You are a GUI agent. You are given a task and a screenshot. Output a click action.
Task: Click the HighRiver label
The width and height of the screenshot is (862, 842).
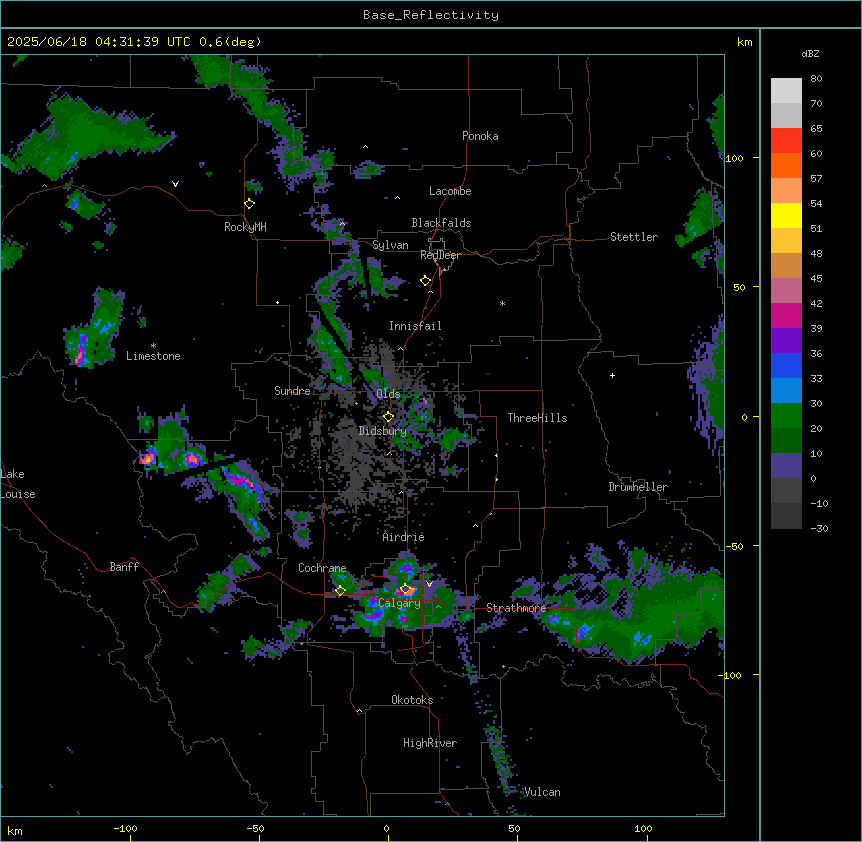coord(430,743)
